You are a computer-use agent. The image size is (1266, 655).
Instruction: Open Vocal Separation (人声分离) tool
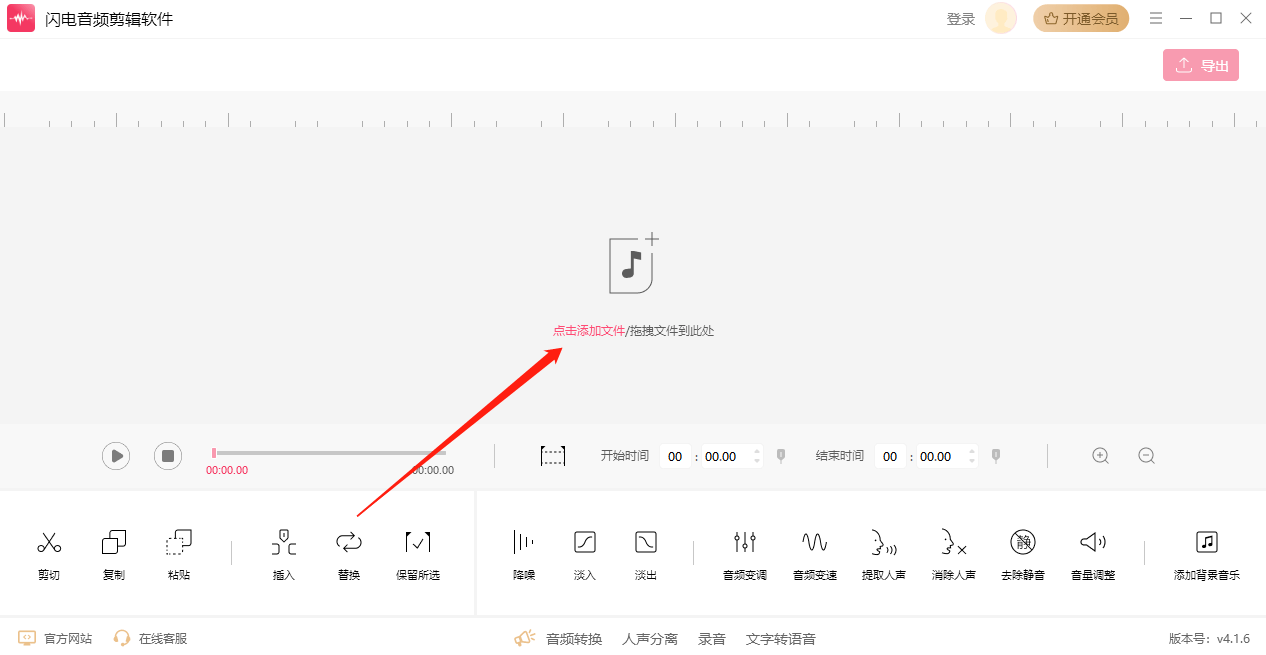tap(650, 639)
